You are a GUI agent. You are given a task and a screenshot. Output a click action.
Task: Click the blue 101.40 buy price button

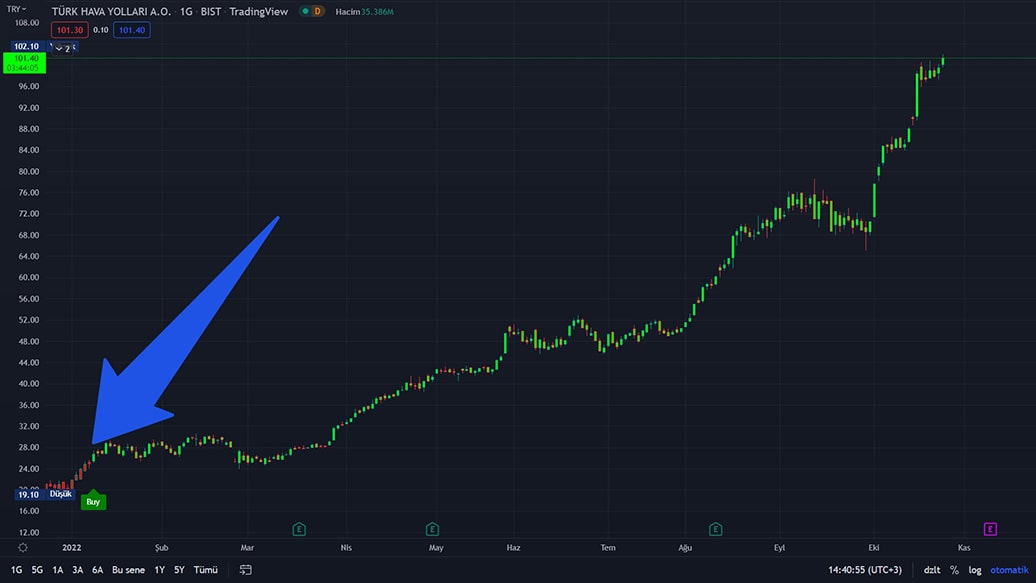tap(131, 30)
